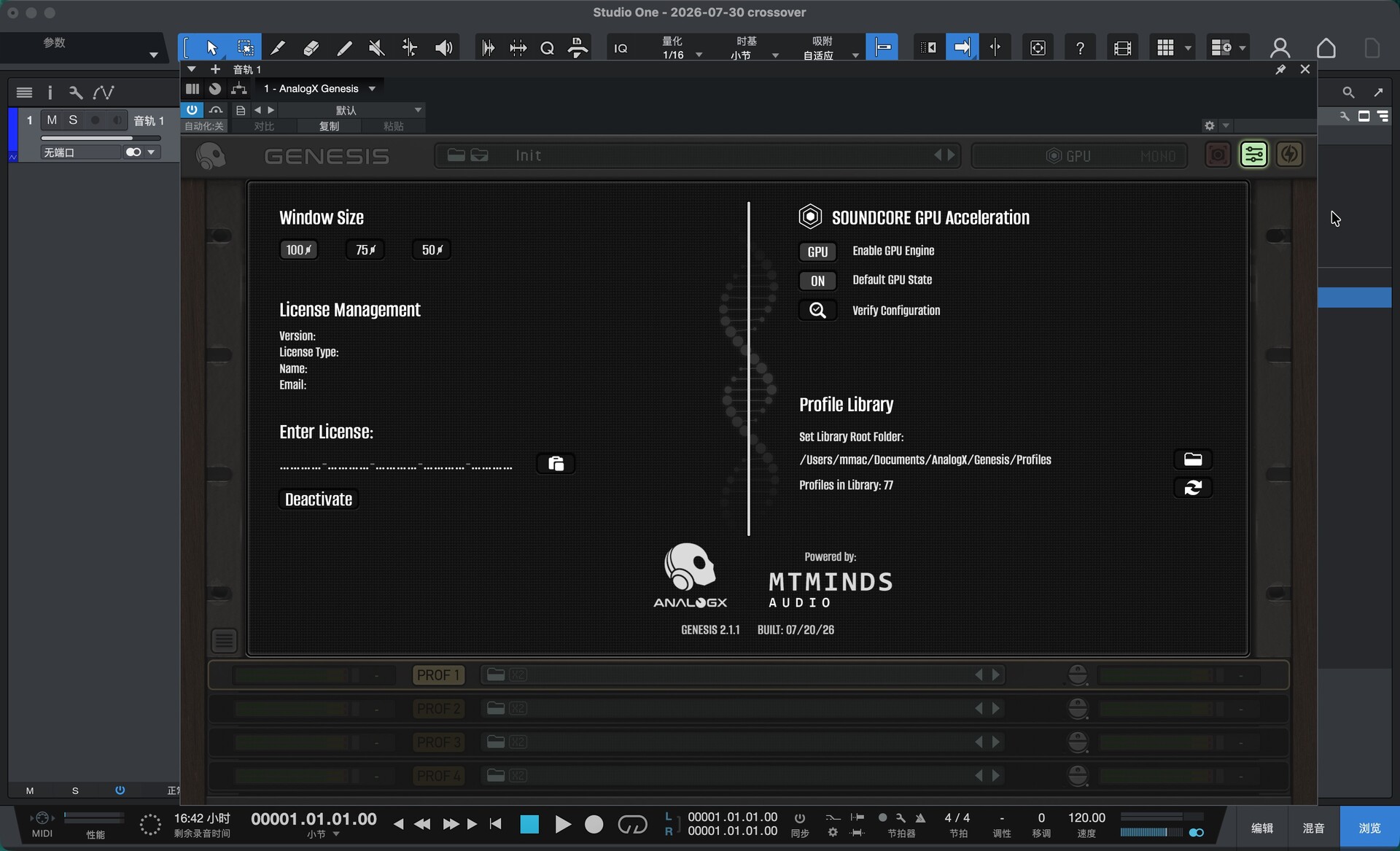Select the Arrow tool in the toolbar
Image resolution: width=1400 pixels, height=851 pixels.
212,48
